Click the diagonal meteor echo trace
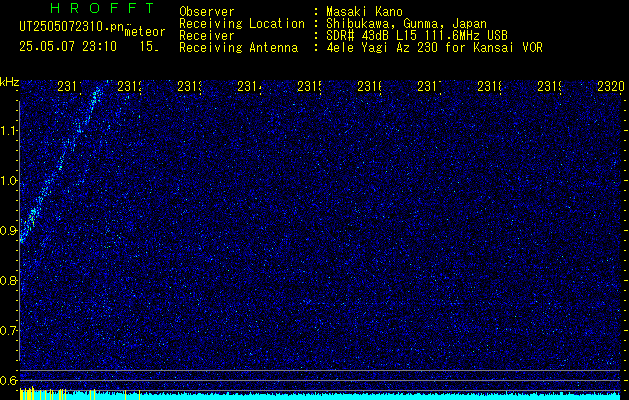 point(60,164)
